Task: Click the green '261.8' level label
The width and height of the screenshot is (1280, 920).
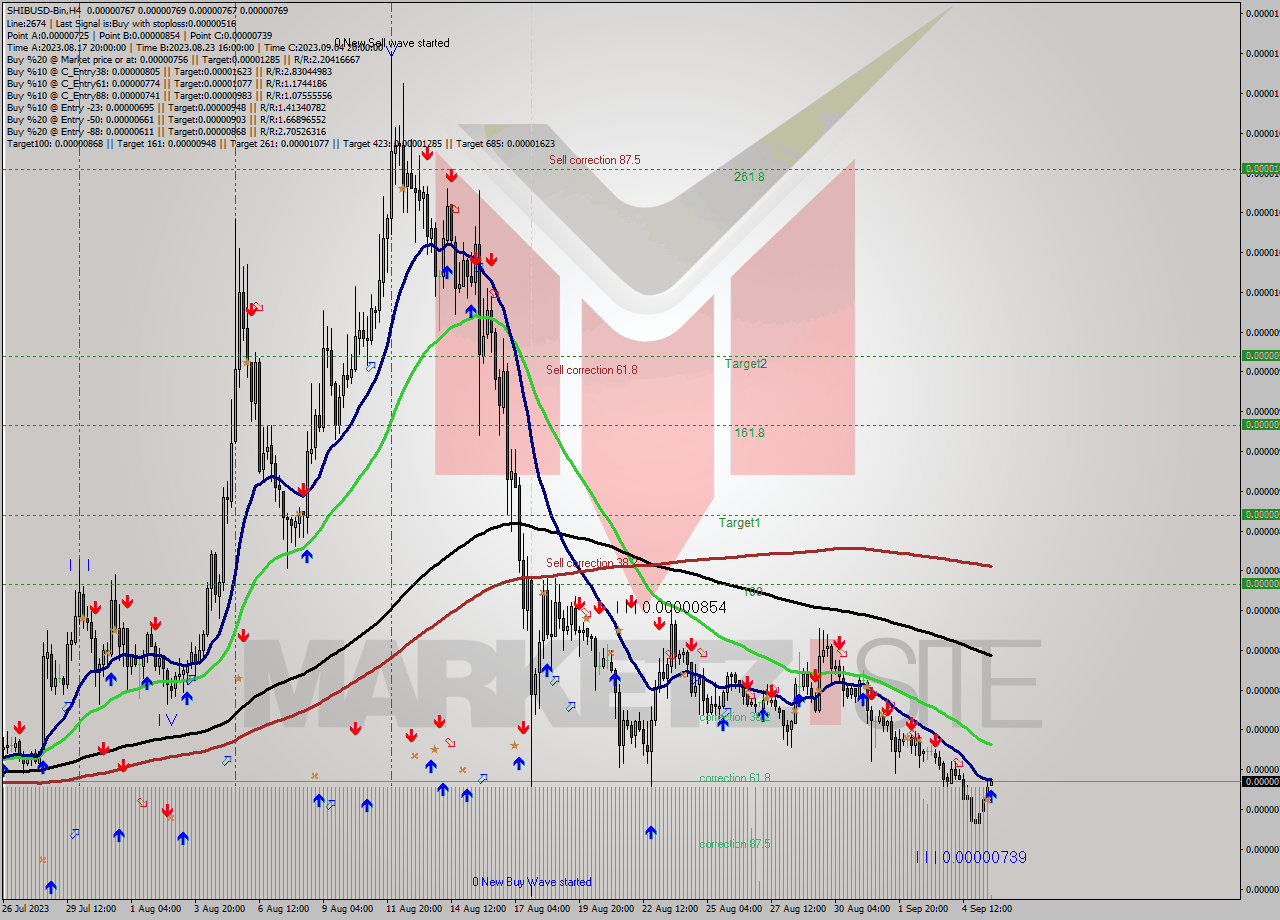Action: click(x=749, y=176)
